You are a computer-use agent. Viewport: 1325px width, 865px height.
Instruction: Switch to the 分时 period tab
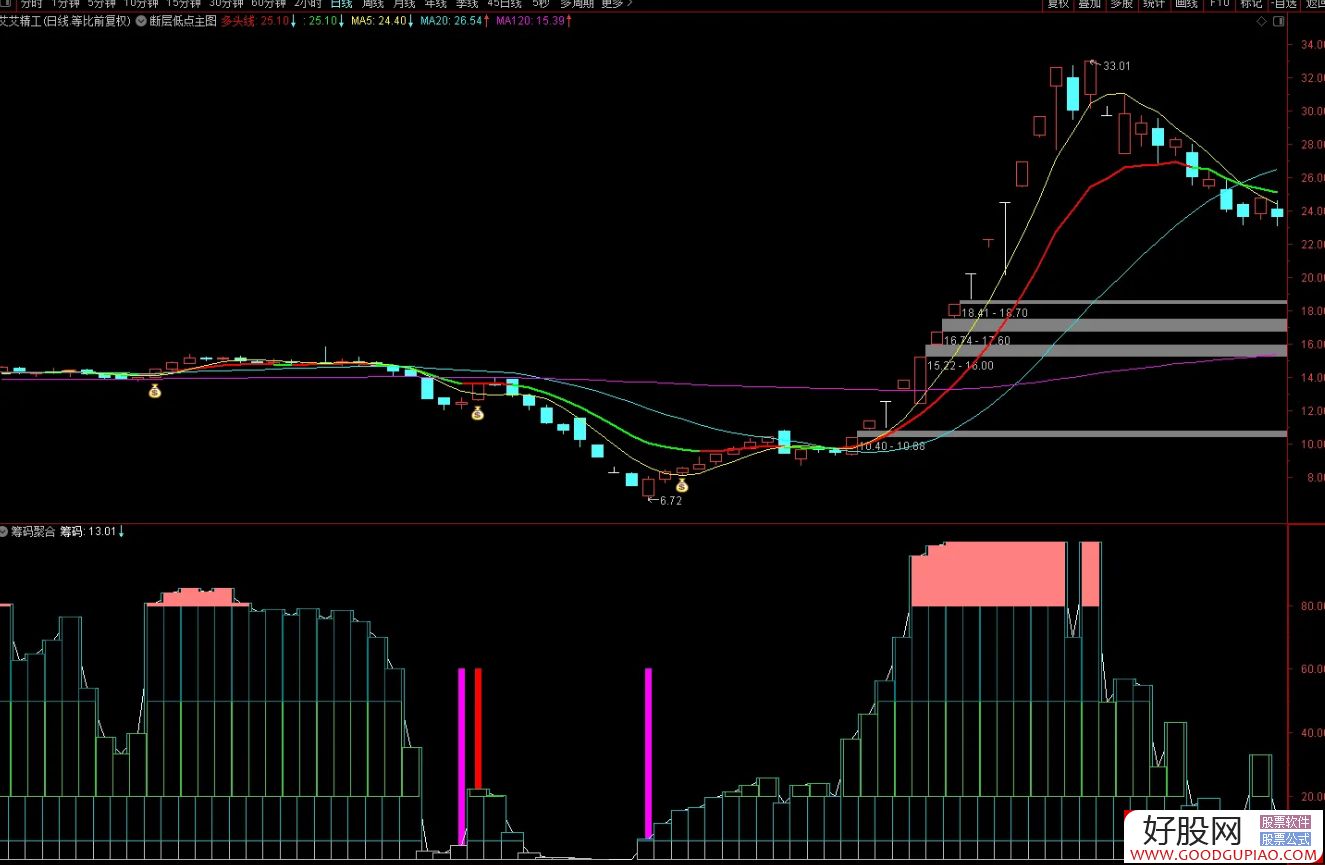pos(31,4)
